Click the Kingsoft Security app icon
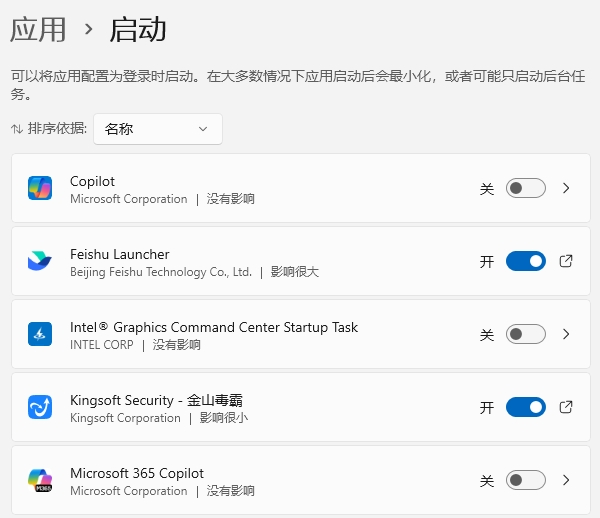The width and height of the screenshot is (600, 518). click(40, 407)
